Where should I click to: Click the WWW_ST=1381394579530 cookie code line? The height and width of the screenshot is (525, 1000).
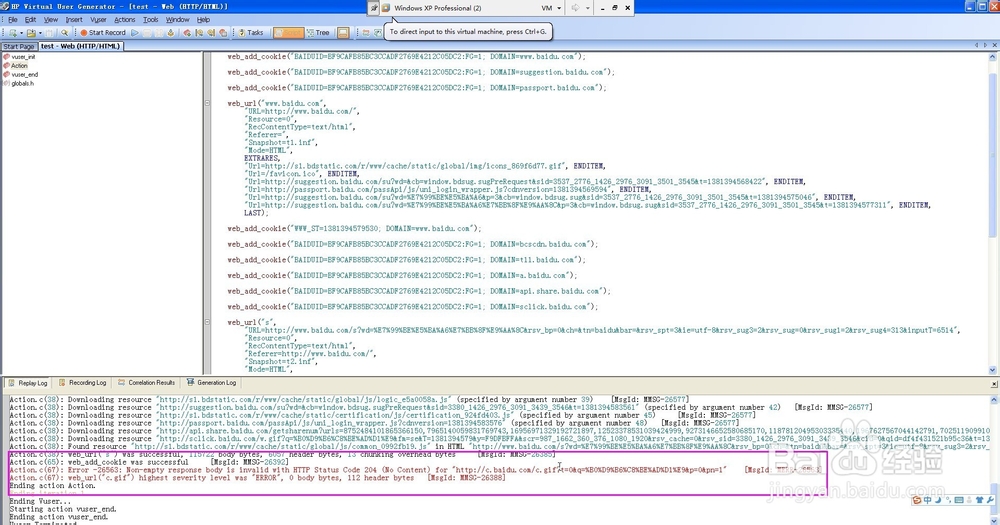click(x=354, y=228)
